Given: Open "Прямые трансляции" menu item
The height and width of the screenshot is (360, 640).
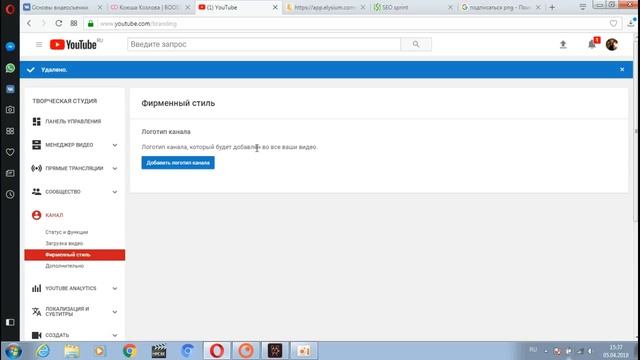Looking at the screenshot, I should point(74,168).
